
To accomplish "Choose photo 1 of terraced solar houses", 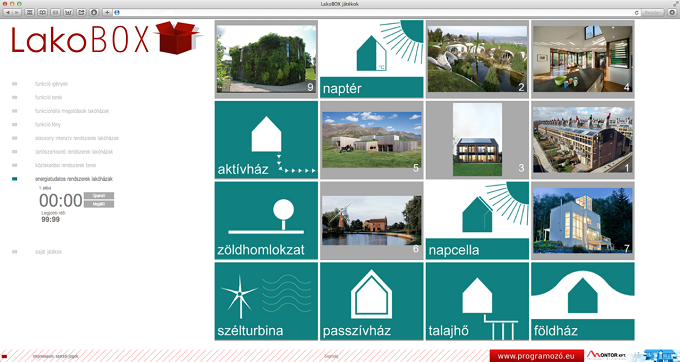I will (582, 140).
